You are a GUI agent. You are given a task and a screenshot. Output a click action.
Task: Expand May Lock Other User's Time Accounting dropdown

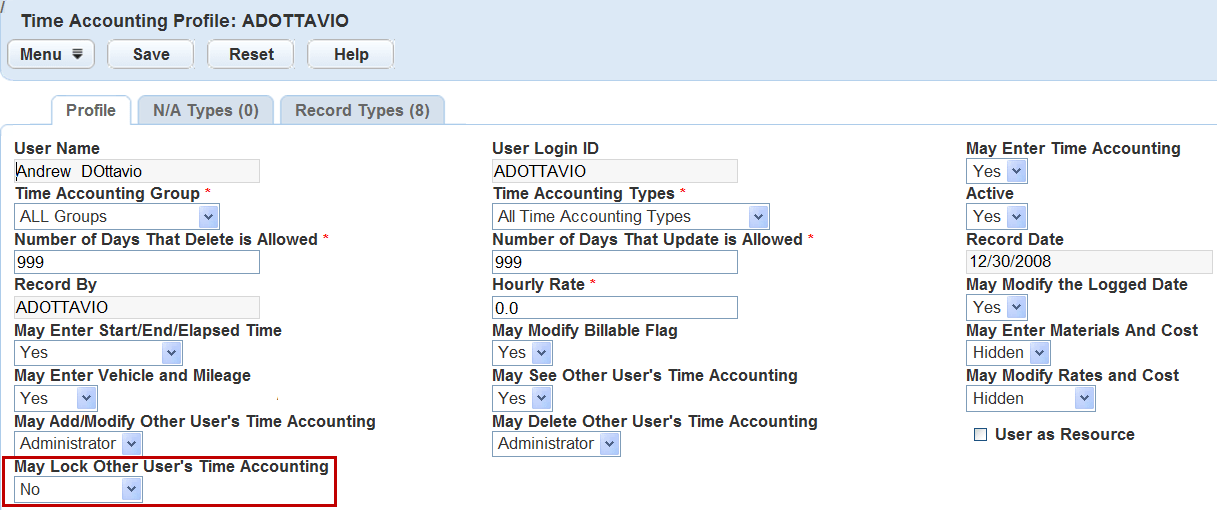tap(79, 489)
